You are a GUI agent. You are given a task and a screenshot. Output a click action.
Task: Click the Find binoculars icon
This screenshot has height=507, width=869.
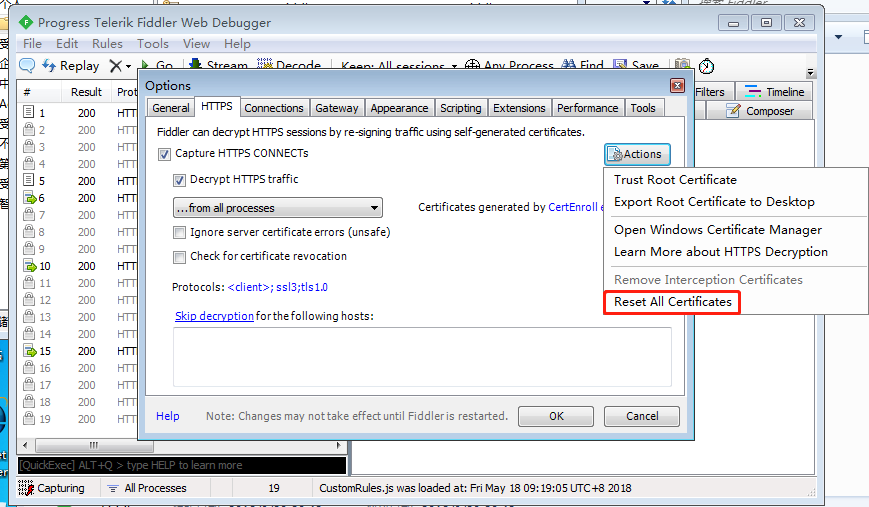(569, 65)
